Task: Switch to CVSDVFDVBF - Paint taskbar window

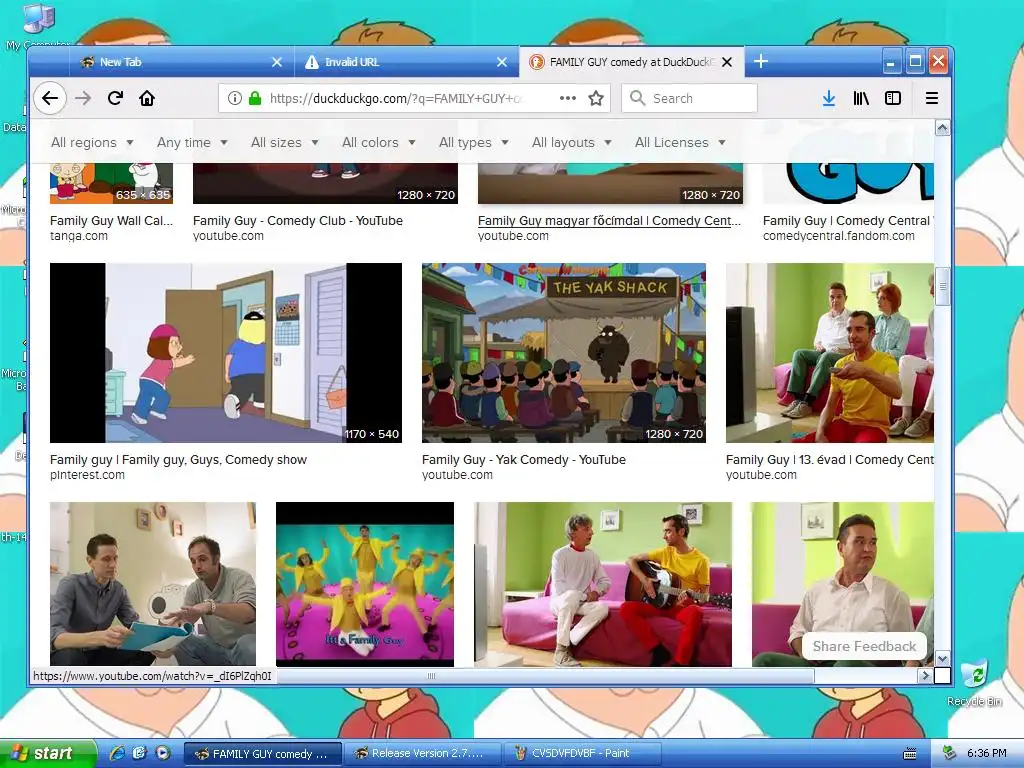Action: click(582, 754)
